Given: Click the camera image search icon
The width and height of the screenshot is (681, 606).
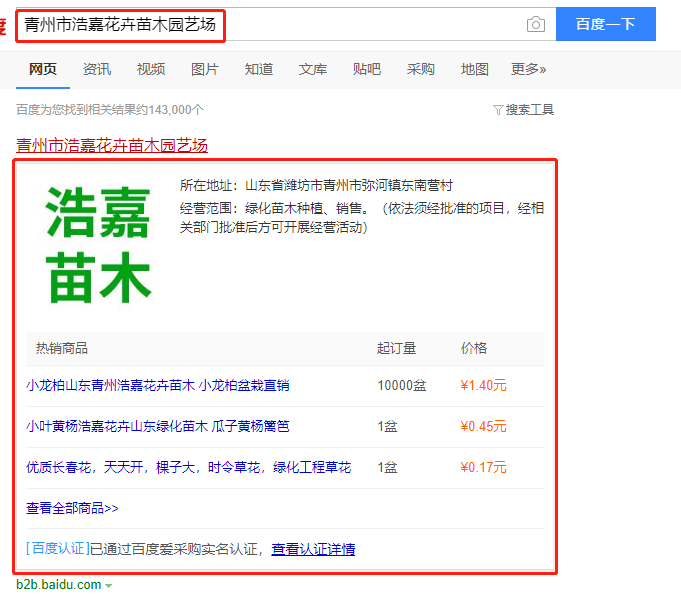Looking at the screenshot, I should pyautogui.click(x=536, y=24).
